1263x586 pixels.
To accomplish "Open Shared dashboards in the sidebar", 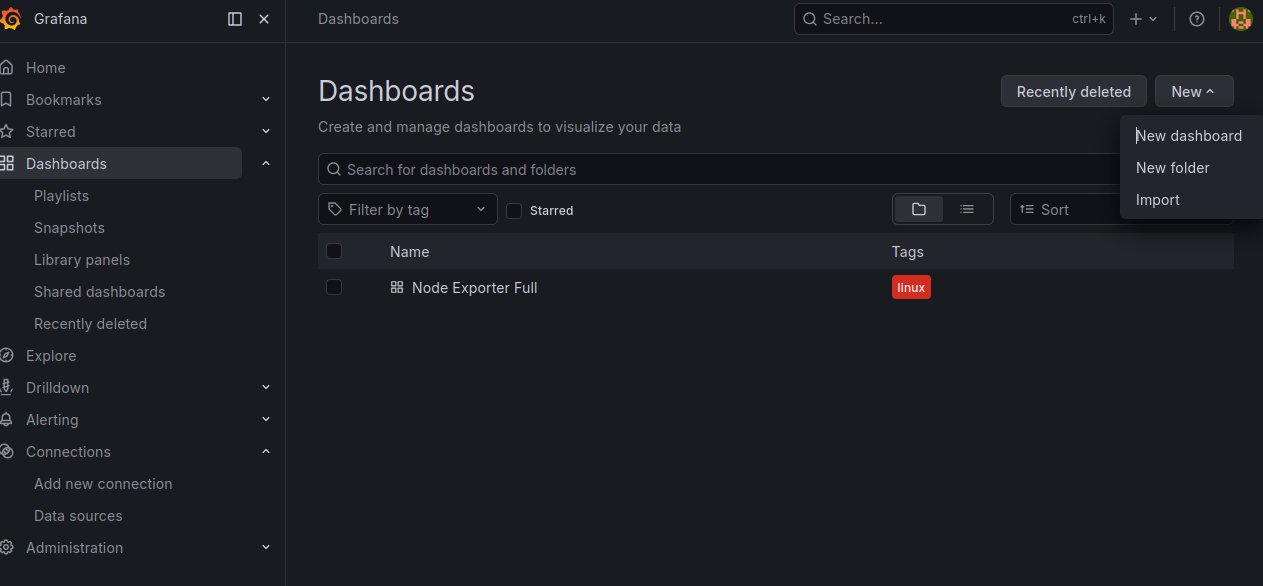I will click(99, 292).
